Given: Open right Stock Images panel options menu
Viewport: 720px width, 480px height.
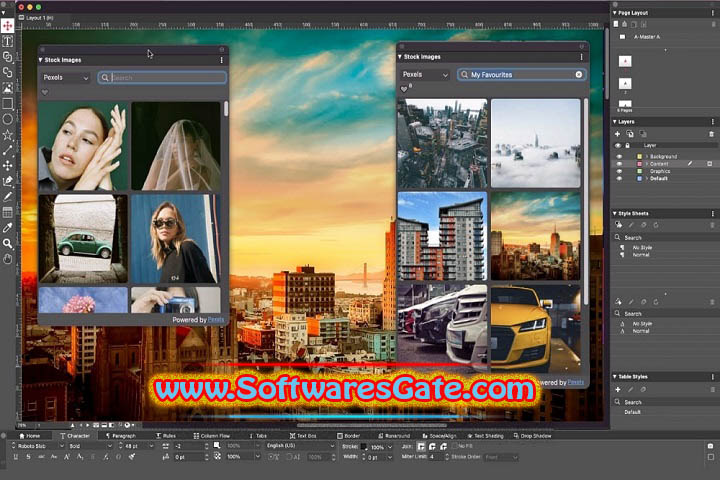Looking at the screenshot, I should click(581, 57).
